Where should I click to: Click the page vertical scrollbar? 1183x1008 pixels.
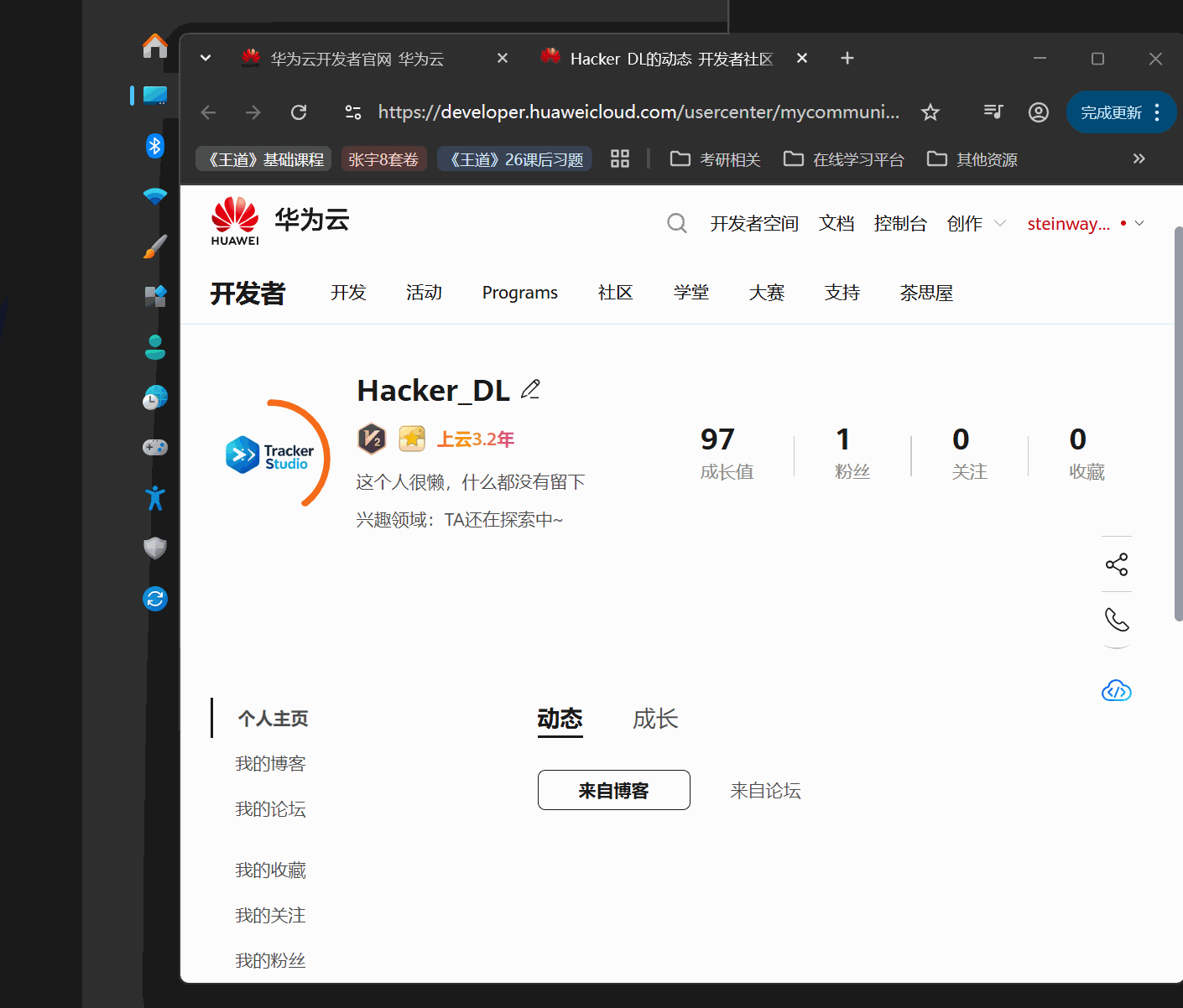pyautogui.click(x=1178, y=423)
